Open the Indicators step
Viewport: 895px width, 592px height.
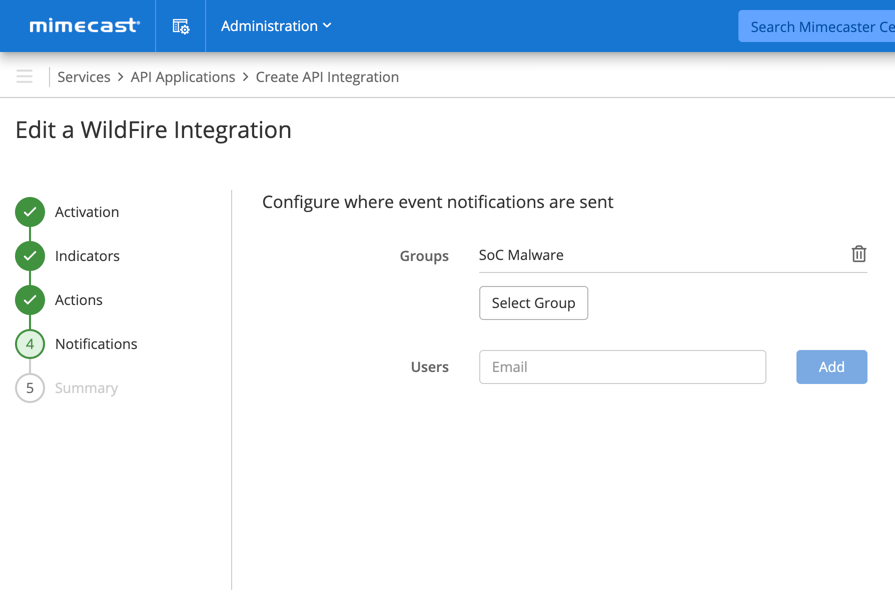coord(87,256)
